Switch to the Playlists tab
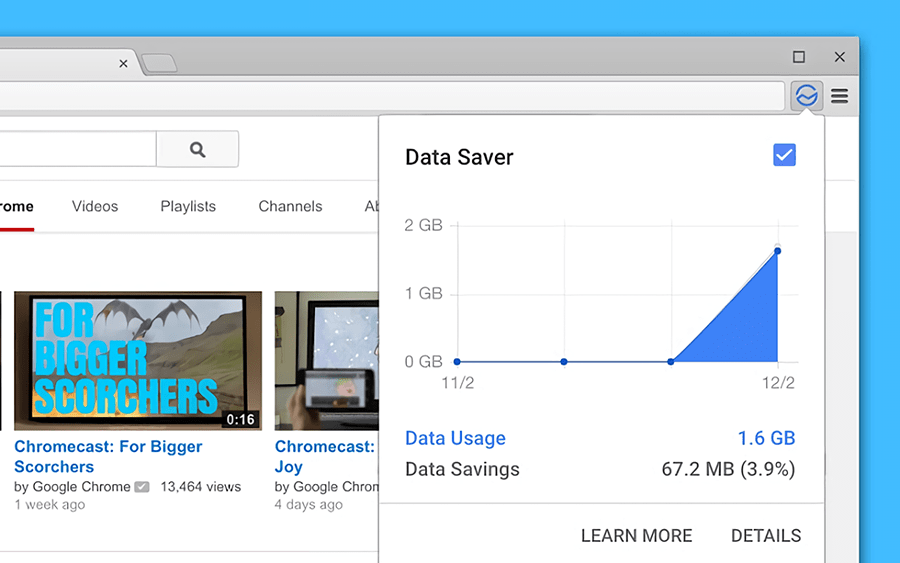This screenshot has width=900, height=563. [188, 207]
